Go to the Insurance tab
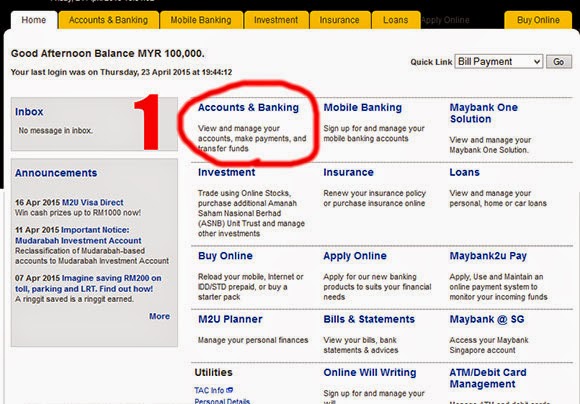Image resolution: width=580 pixels, height=404 pixels. coord(340,20)
